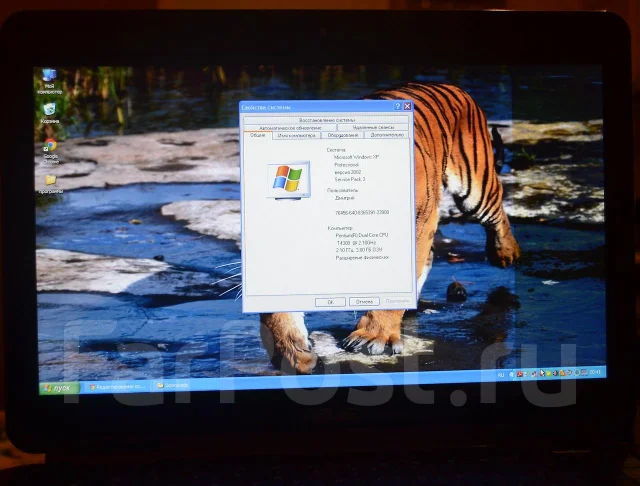Open the Имя компьютера tab

[296, 135]
